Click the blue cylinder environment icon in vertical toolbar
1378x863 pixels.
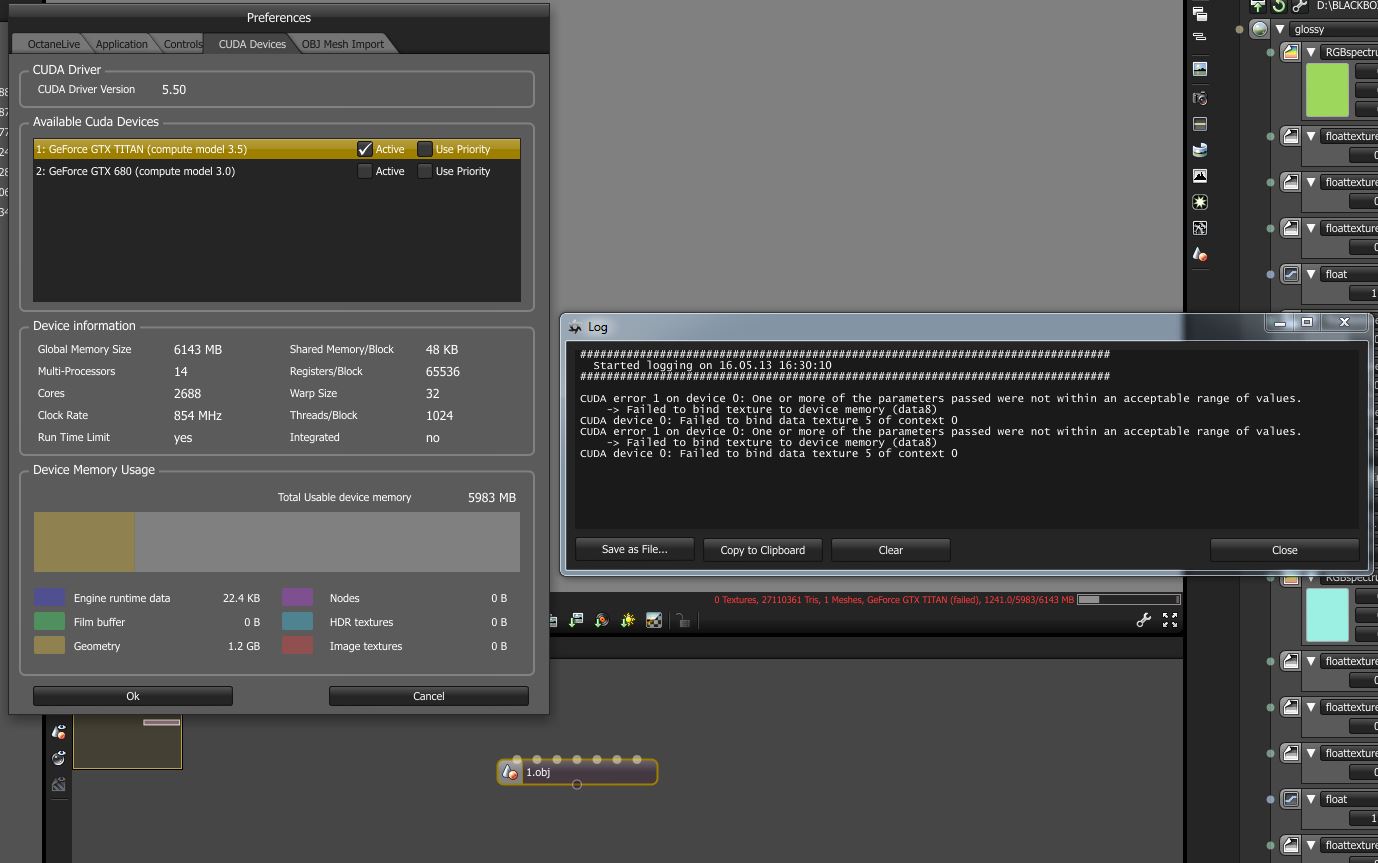click(x=1200, y=150)
